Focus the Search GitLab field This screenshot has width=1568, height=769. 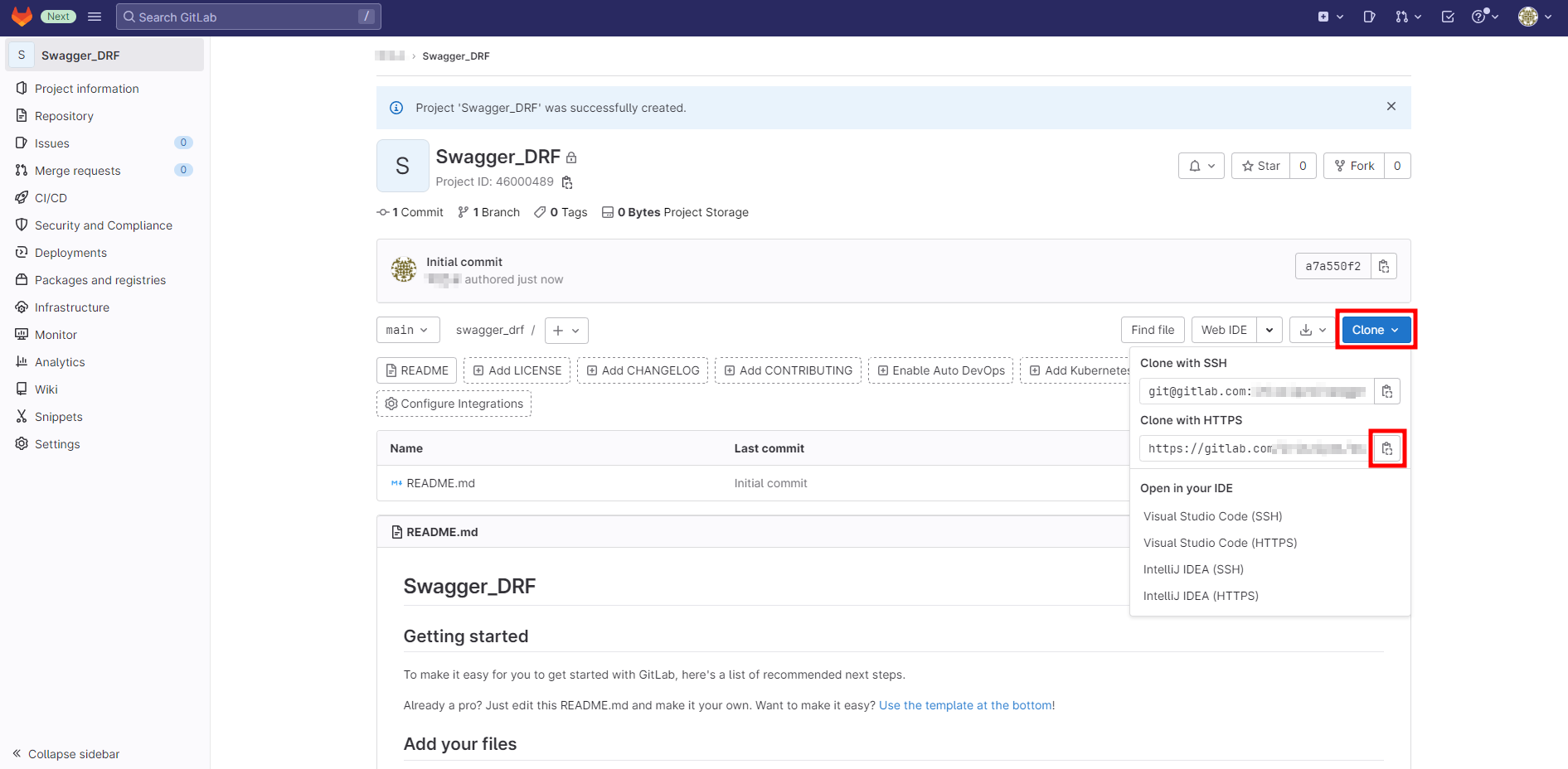[249, 17]
